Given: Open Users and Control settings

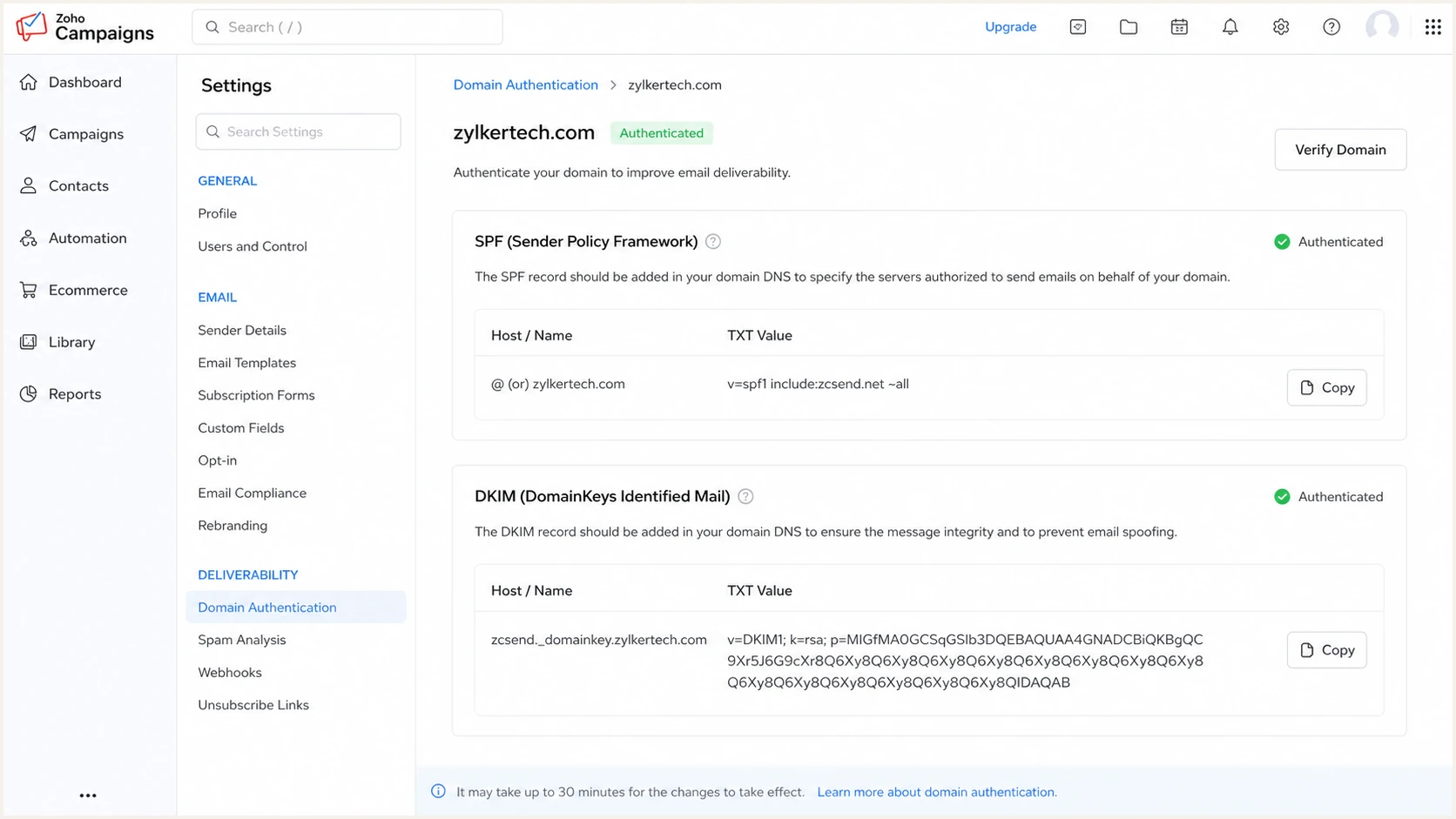Looking at the screenshot, I should 253,246.
